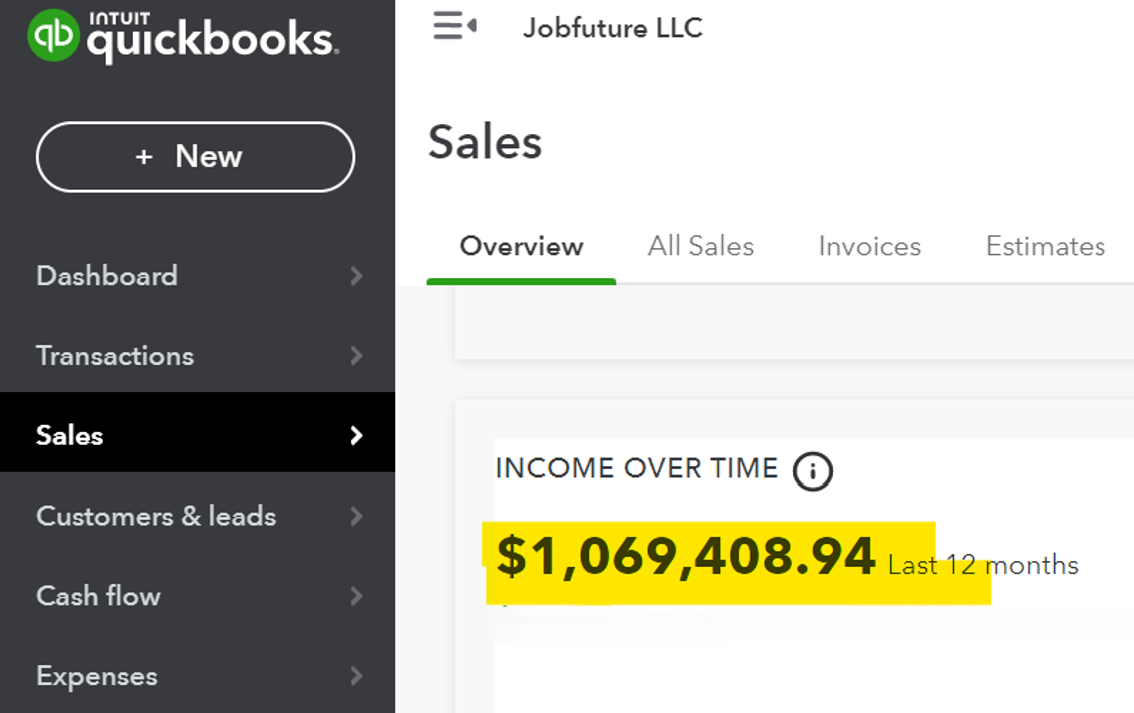The width and height of the screenshot is (1134, 713).
Task: Click the $1,069,408.94 income total
Action: pos(686,557)
